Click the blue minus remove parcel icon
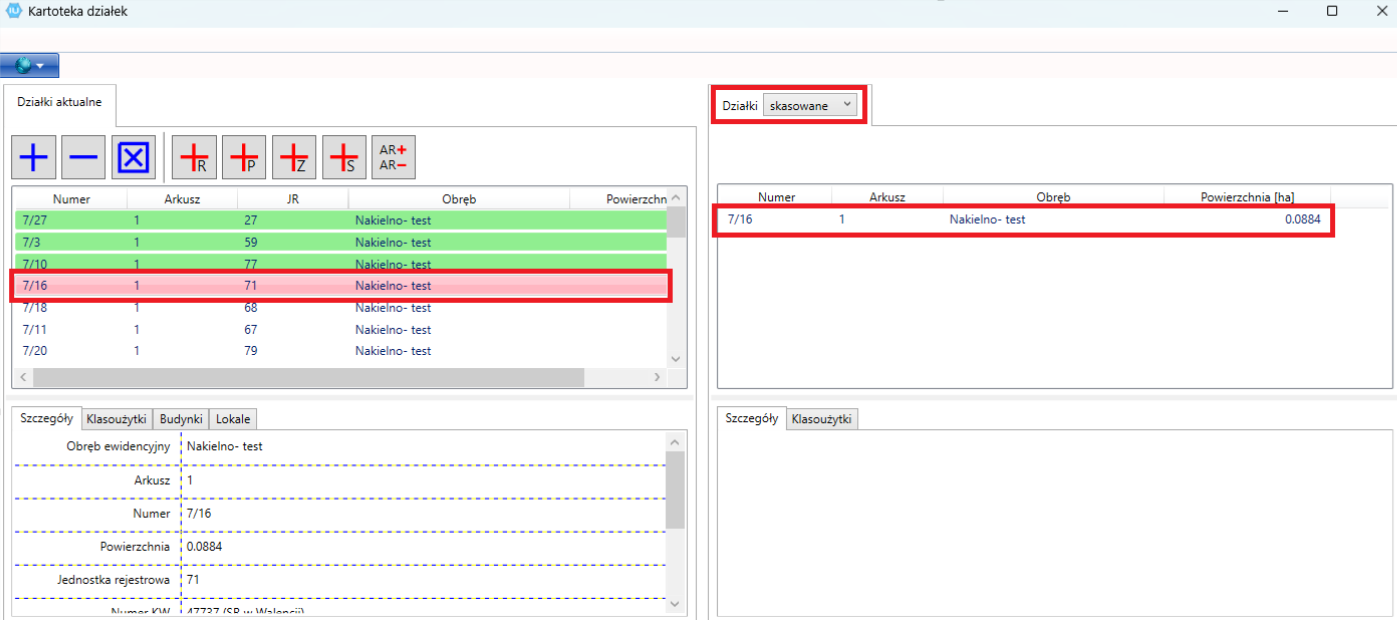The height and width of the screenshot is (620, 1397). tap(84, 158)
